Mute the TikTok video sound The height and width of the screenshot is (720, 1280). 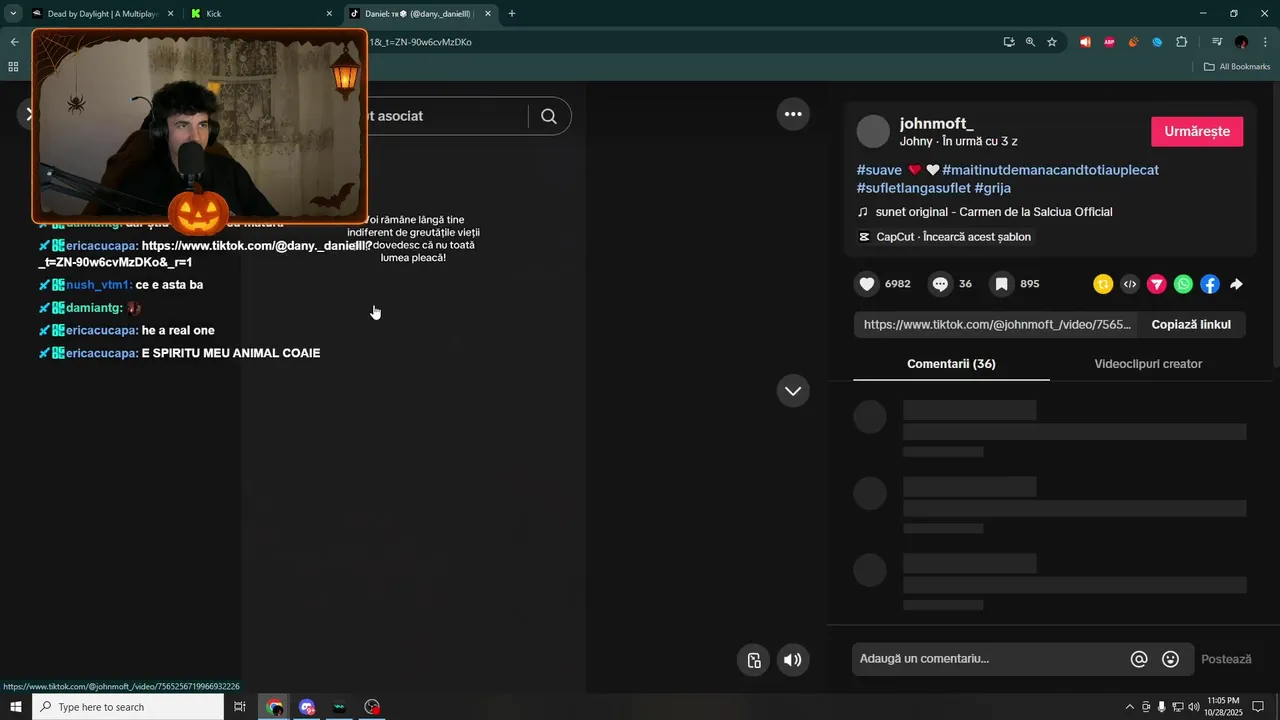click(793, 660)
